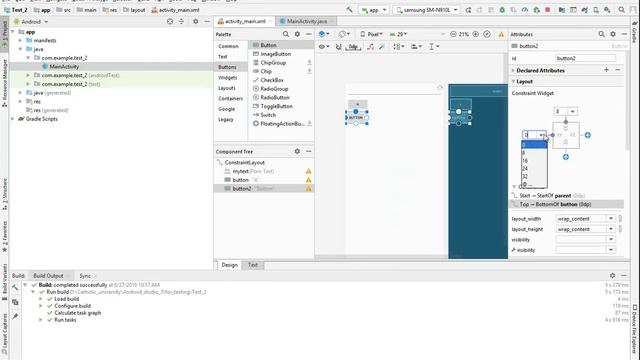Open the layout_height dropdown
640x360 pixels.
(x=611, y=229)
